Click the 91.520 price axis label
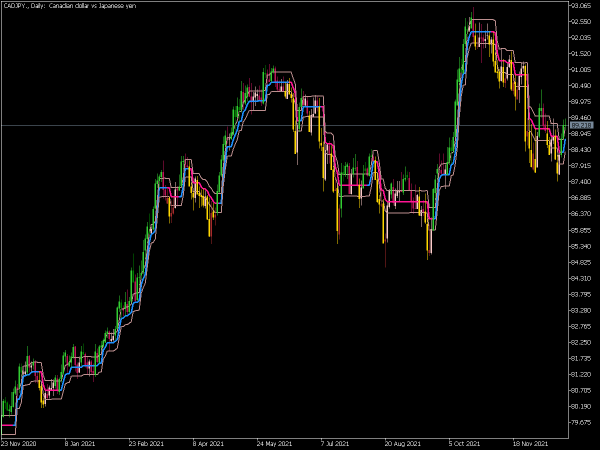 [x=580, y=54]
